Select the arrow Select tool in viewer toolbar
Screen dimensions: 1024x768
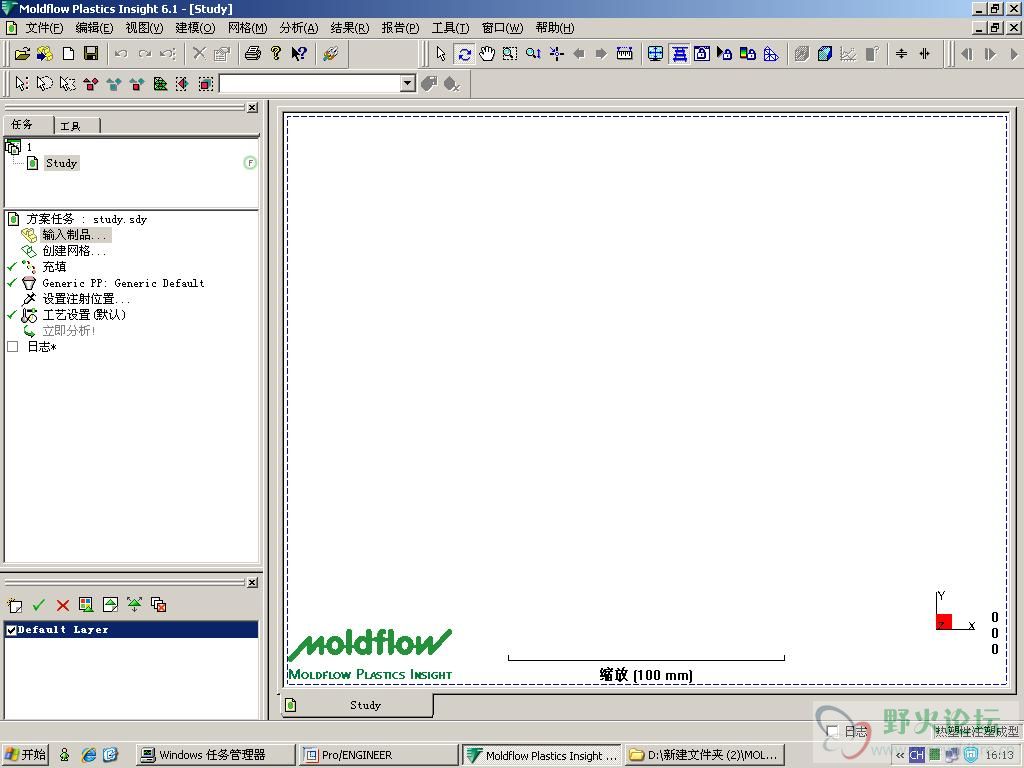tap(441, 54)
